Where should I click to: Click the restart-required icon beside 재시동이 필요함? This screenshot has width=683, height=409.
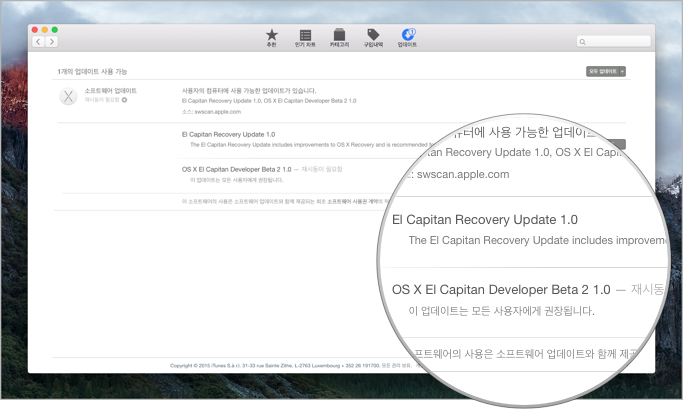(x=125, y=100)
